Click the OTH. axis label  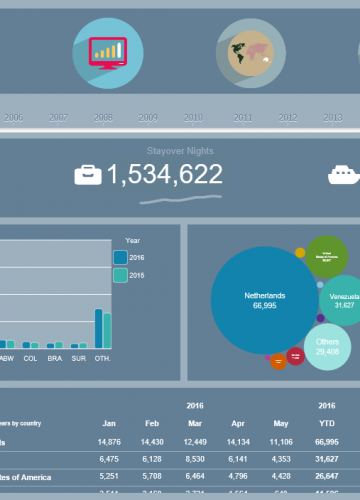103,359
